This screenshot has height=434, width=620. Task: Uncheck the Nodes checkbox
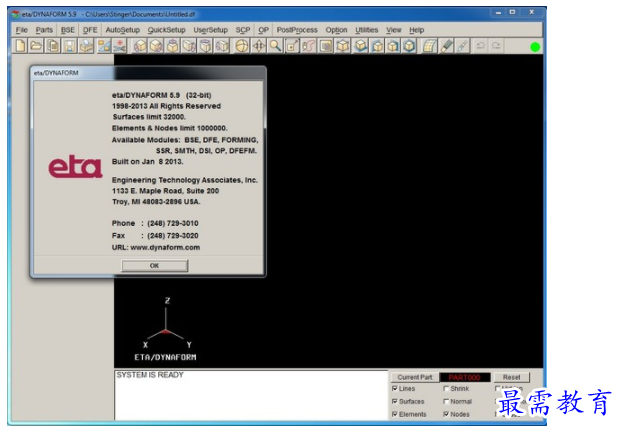click(446, 414)
